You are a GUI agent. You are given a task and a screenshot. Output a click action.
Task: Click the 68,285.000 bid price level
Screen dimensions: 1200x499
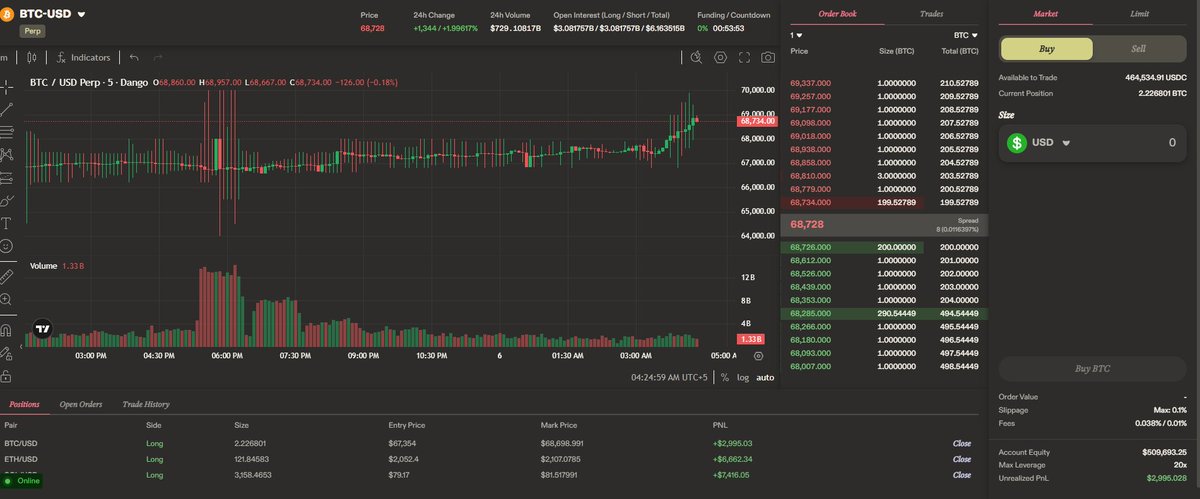pyautogui.click(x=809, y=313)
